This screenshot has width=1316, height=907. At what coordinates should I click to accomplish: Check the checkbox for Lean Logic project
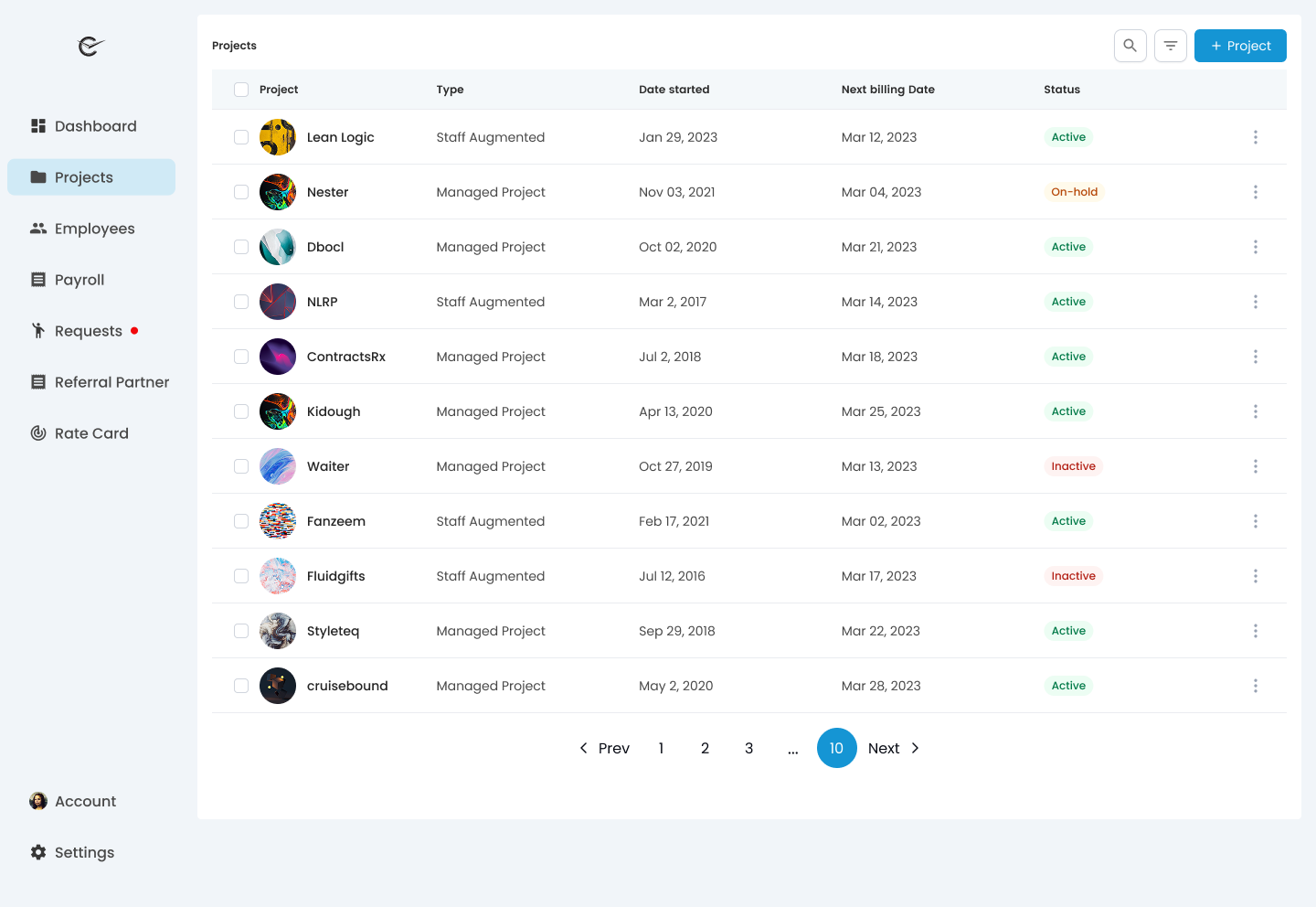tap(241, 137)
